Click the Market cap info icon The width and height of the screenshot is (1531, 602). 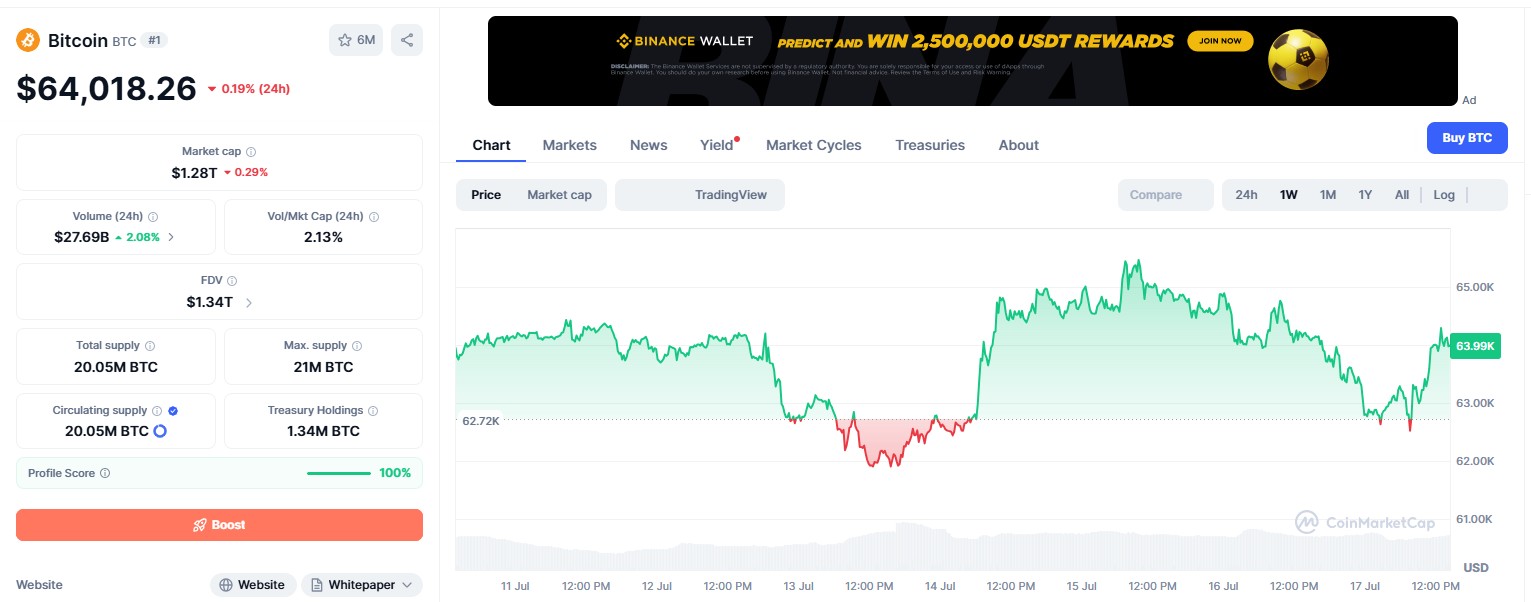point(251,152)
